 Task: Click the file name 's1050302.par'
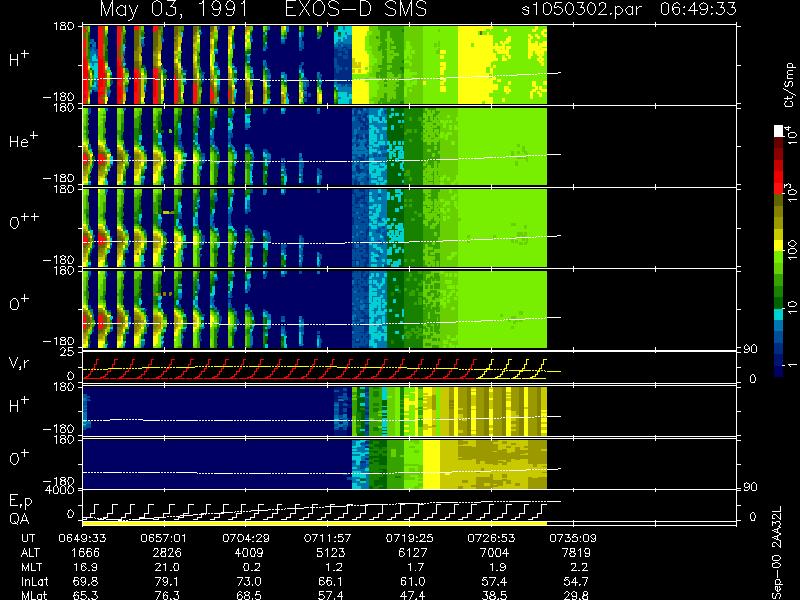click(x=583, y=9)
